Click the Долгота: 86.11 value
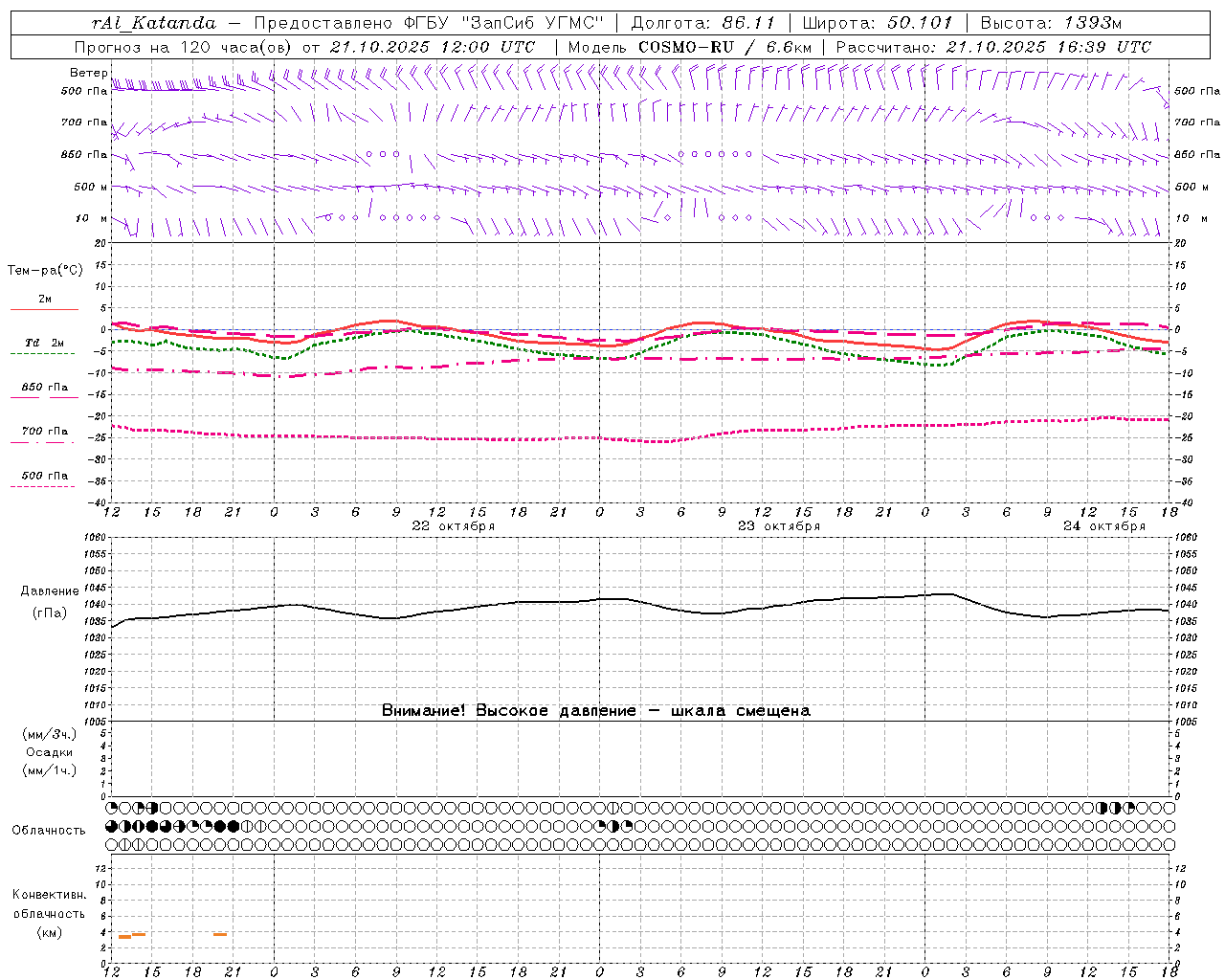1225x980 pixels. coord(705,23)
